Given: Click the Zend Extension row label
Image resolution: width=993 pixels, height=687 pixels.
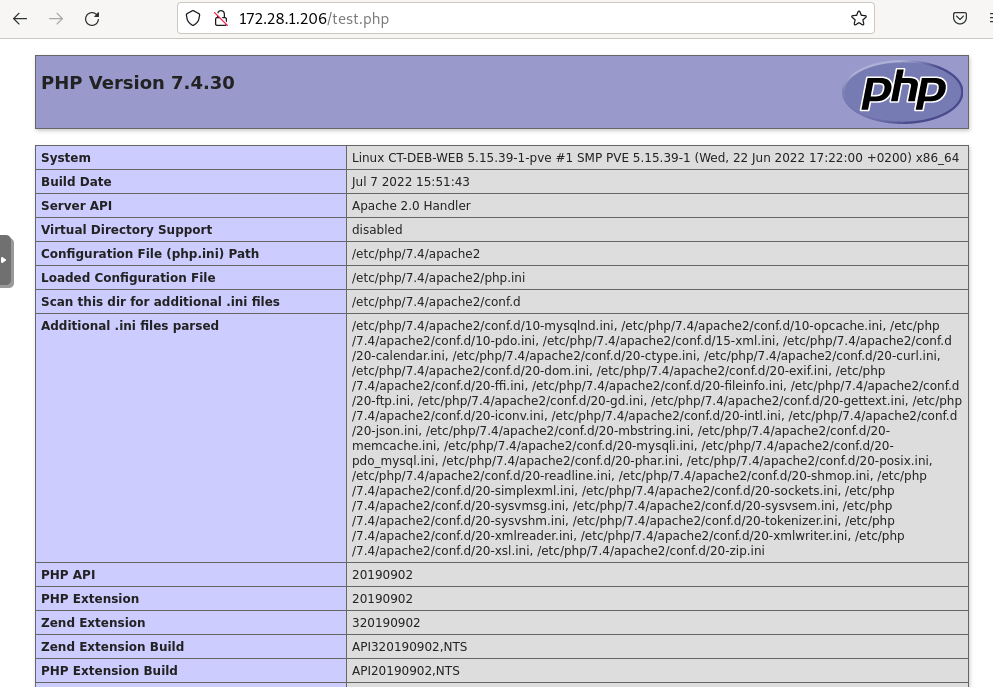Looking at the screenshot, I should click(93, 623).
